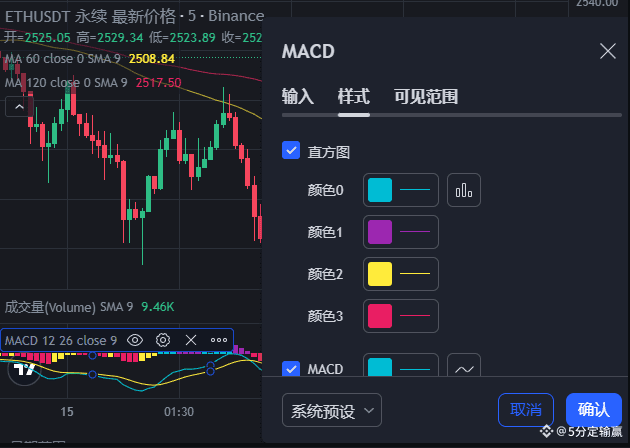Image resolution: width=630 pixels, height=448 pixels.
Task: Switch to the 可见范围 tab
Action: [425, 96]
